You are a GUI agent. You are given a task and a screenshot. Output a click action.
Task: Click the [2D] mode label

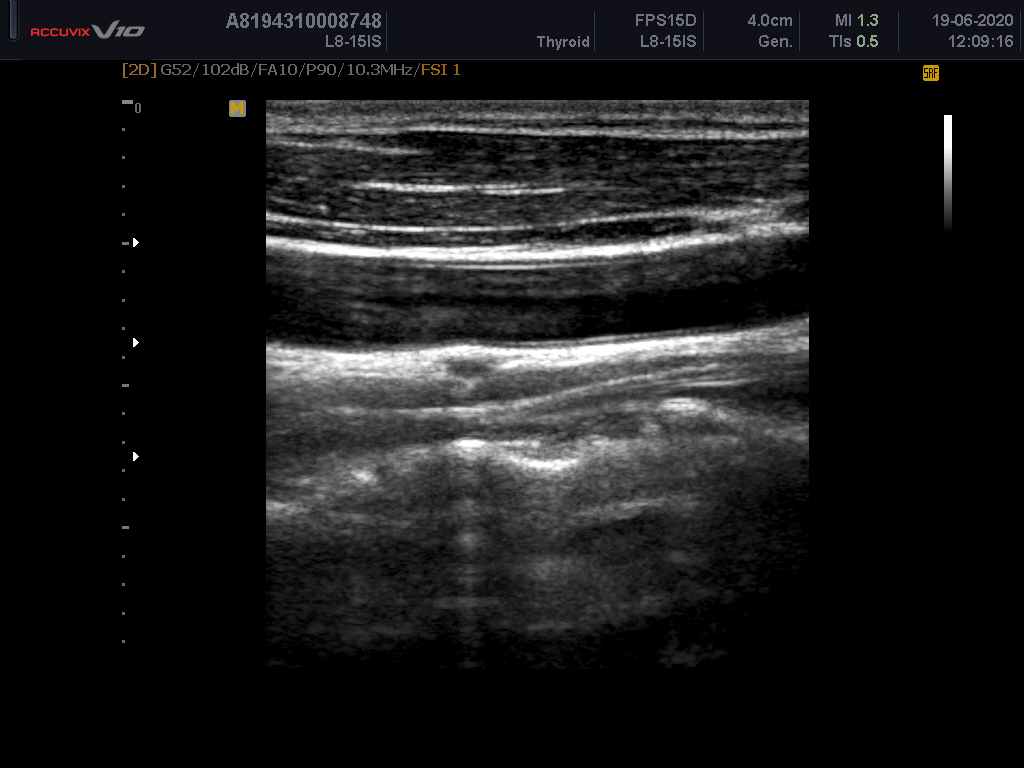tap(138, 70)
